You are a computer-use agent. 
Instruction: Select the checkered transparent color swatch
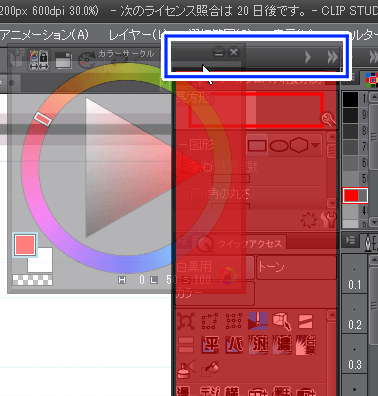32,280
